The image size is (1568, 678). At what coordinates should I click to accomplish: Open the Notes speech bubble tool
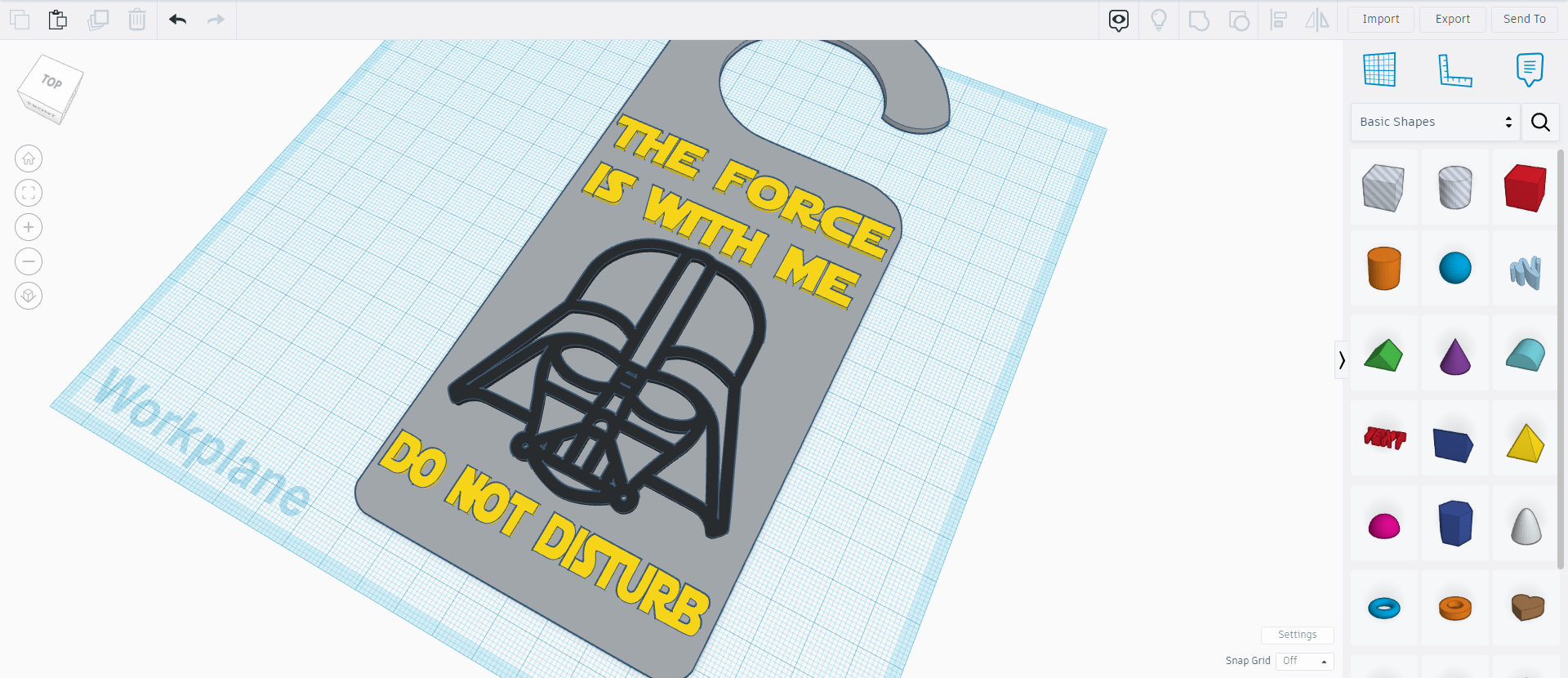click(x=1530, y=69)
